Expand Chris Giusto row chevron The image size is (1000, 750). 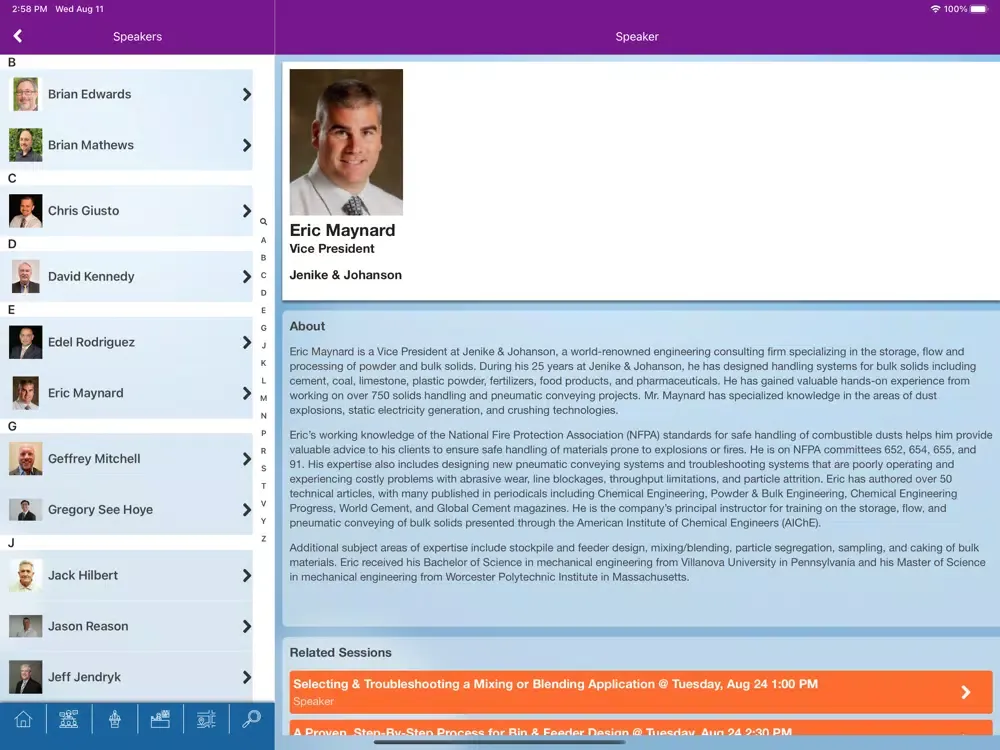tap(247, 210)
